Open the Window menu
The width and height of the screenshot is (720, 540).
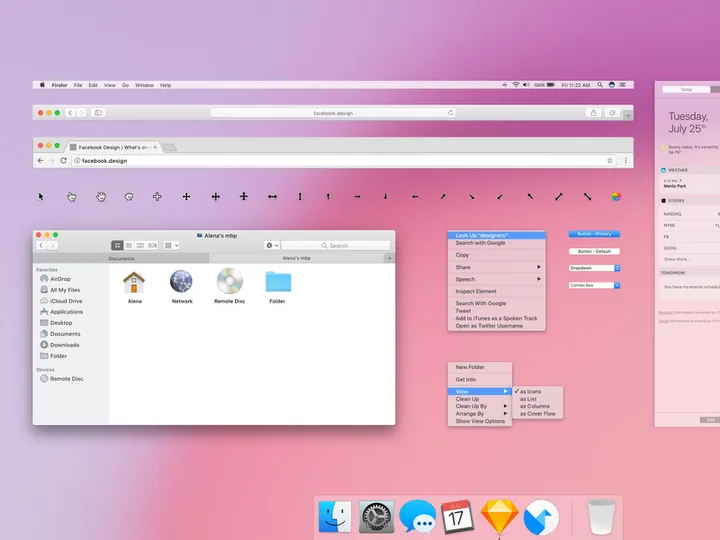(x=144, y=85)
